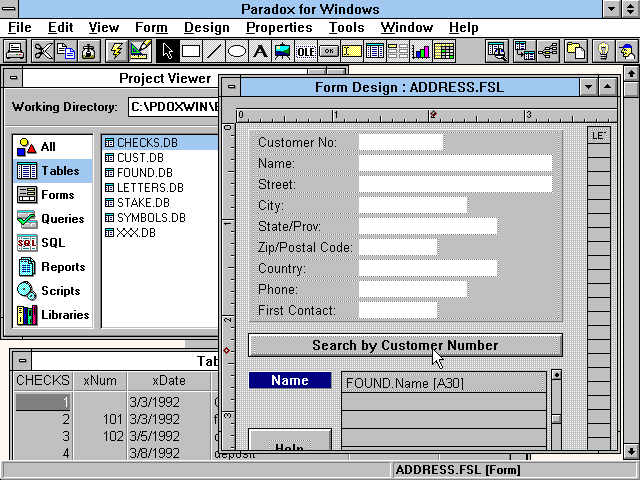Select Scripts category in Project Viewer
640x480 pixels.
[53, 291]
